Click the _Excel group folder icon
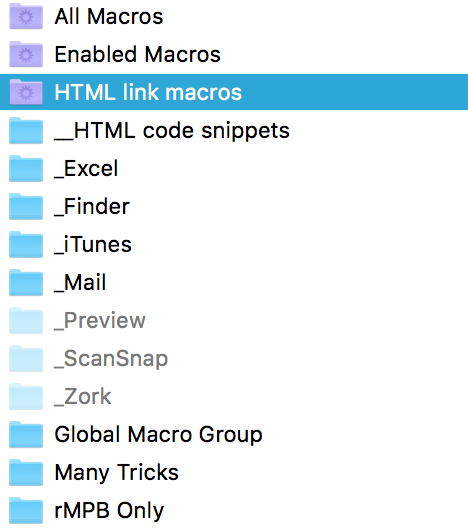This screenshot has height=530, width=468. pos(26,168)
